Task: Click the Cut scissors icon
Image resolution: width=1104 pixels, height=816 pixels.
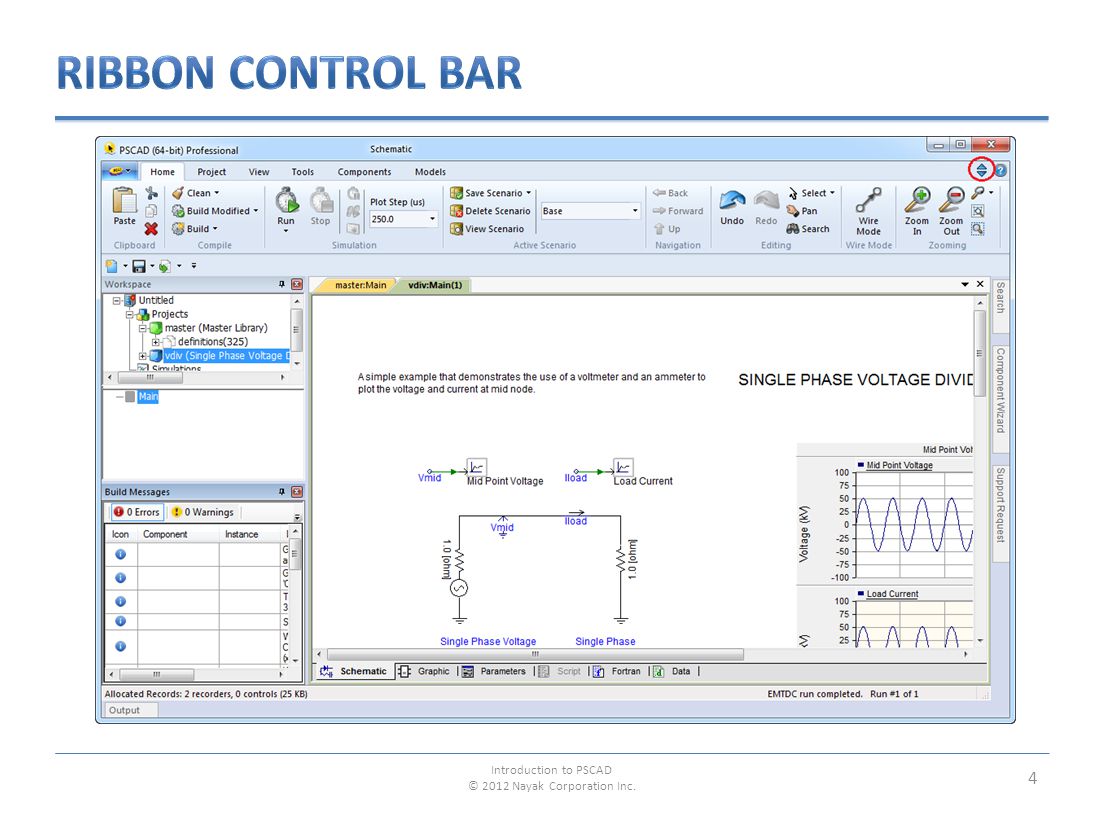Action: pyautogui.click(x=151, y=192)
